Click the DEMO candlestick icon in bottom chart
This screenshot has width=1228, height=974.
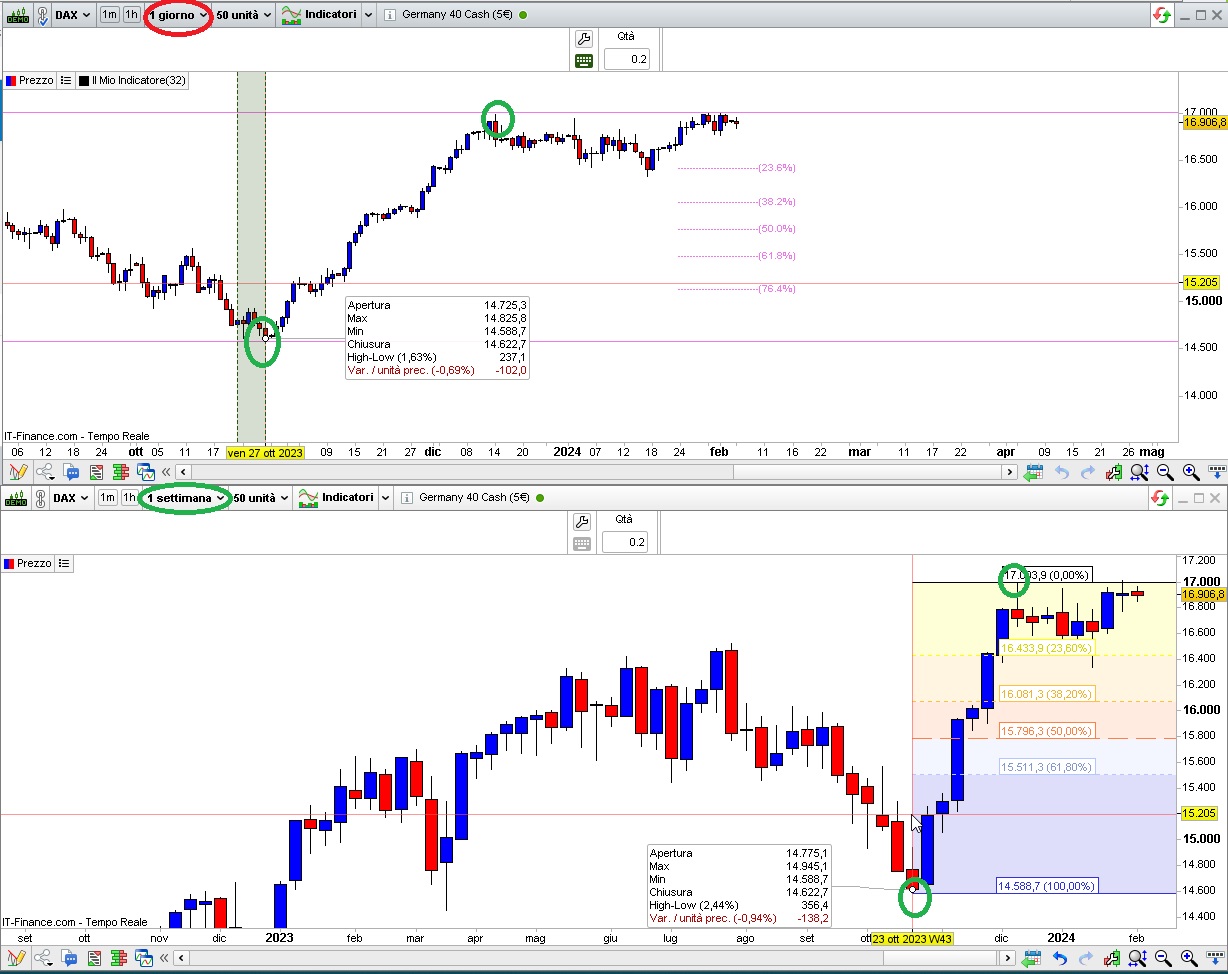(x=17, y=497)
